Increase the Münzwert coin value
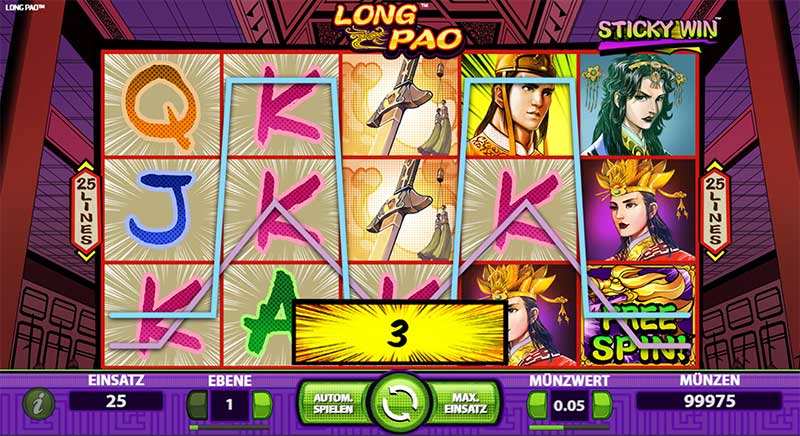Image resolution: width=800 pixels, height=436 pixels. (x=602, y=405)
